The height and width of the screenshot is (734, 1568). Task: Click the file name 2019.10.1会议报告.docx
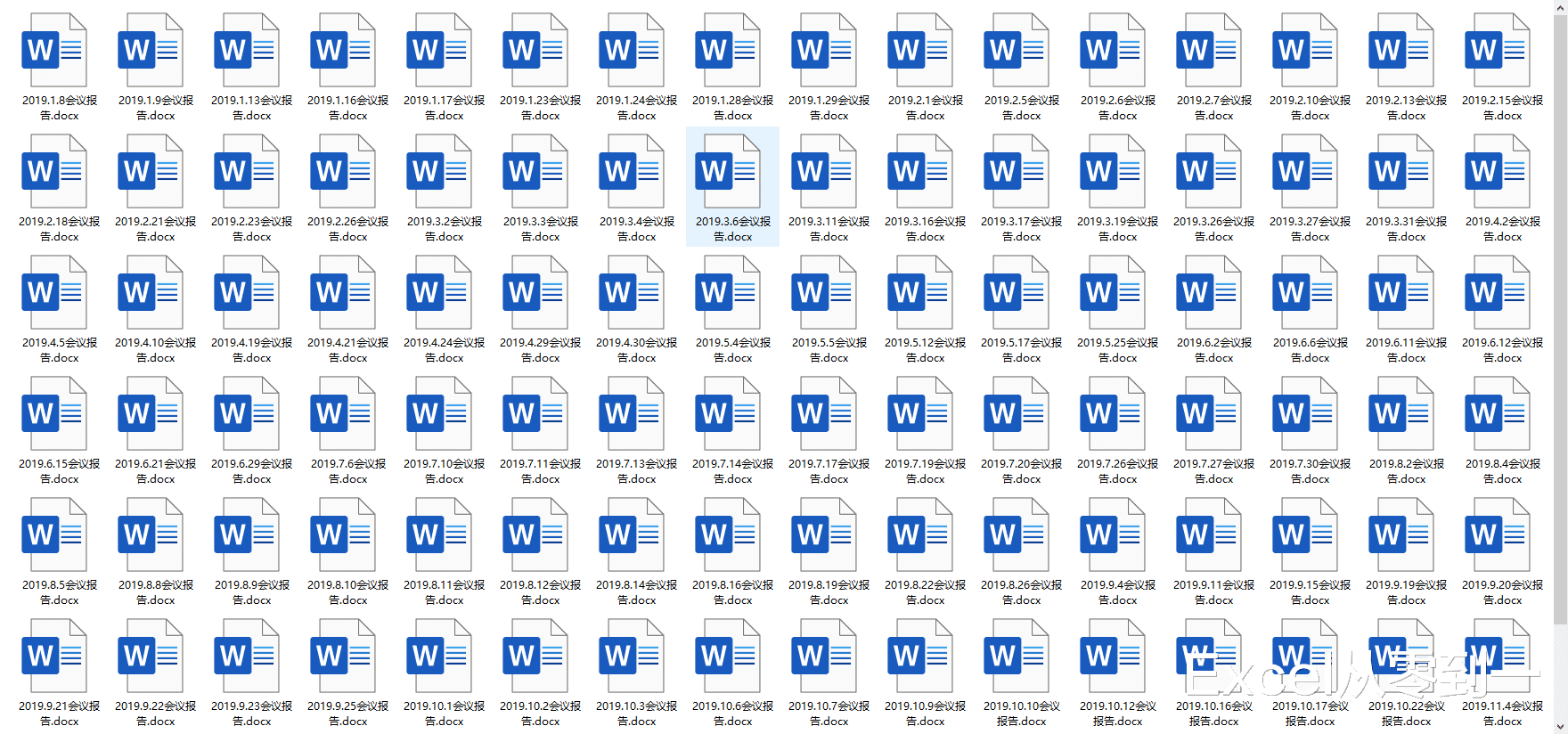click(445, 714)
